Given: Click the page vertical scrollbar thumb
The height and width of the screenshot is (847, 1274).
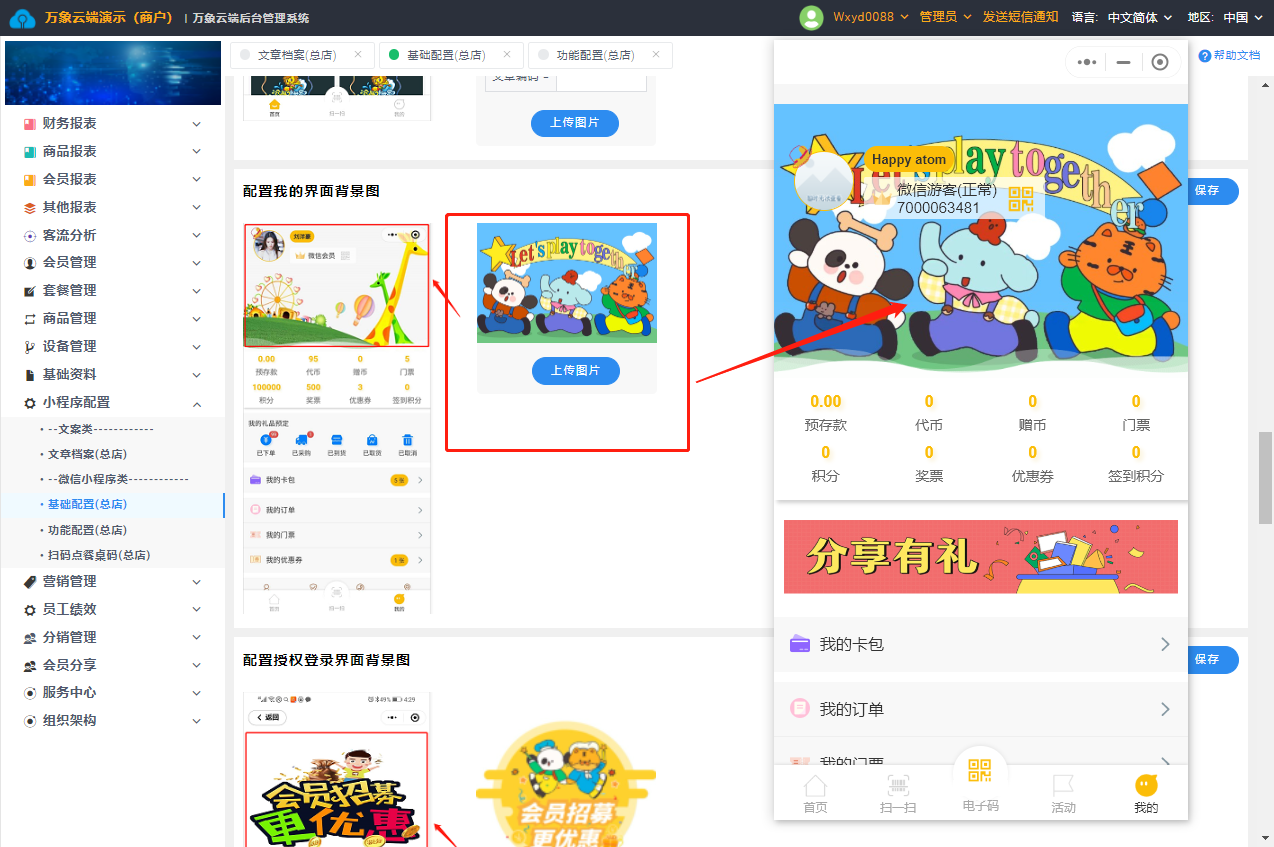Looking at the screenshot, I should point(1265,478).
